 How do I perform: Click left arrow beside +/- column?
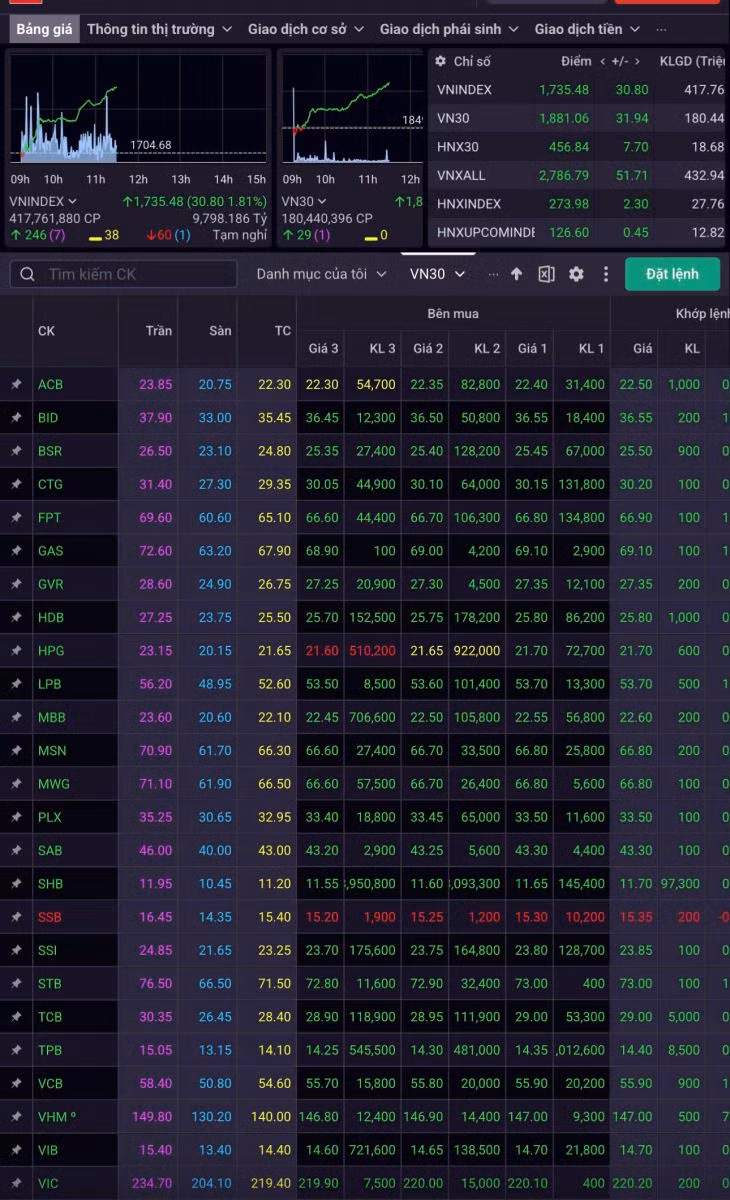point(602,62)
